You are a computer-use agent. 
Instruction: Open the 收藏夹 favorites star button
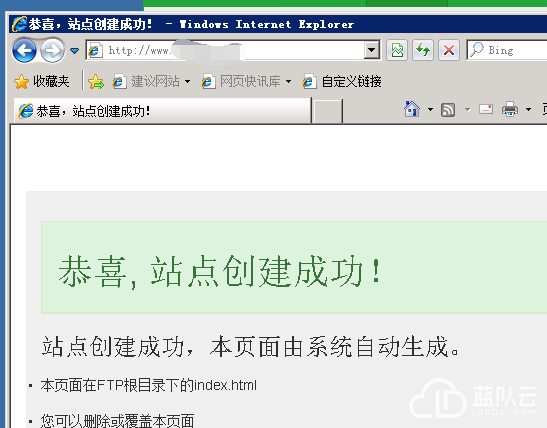pos(42,82)
